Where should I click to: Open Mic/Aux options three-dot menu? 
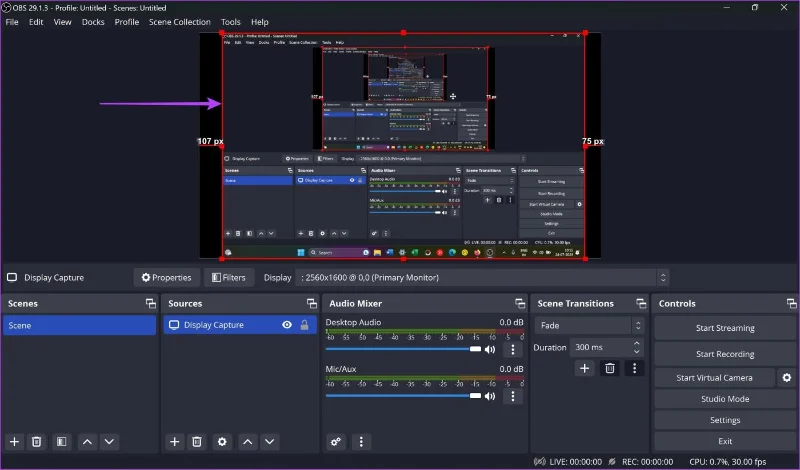(x=513, y=396)
